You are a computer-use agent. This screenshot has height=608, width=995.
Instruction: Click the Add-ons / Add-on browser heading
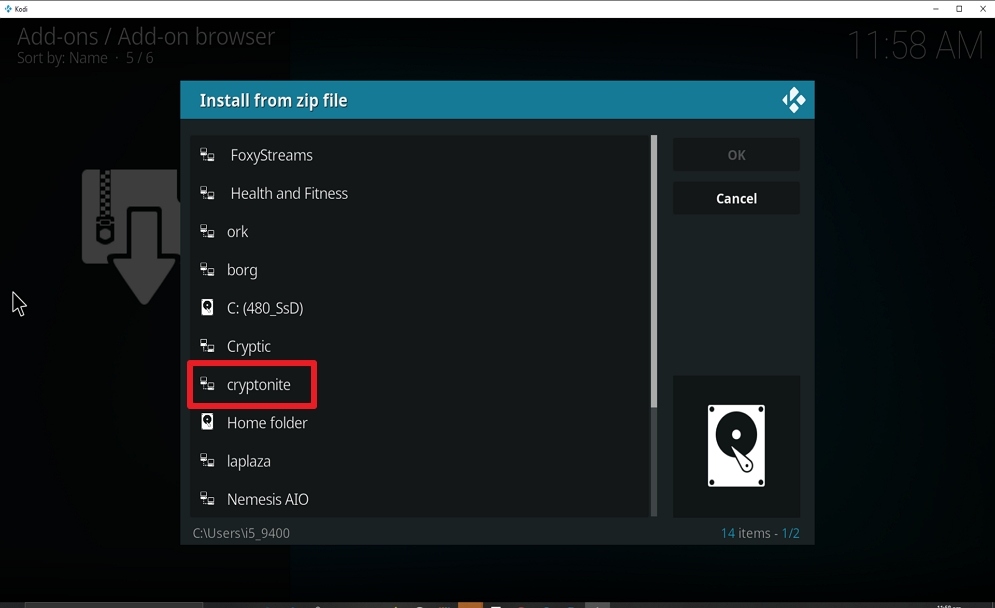pos(146,37)
